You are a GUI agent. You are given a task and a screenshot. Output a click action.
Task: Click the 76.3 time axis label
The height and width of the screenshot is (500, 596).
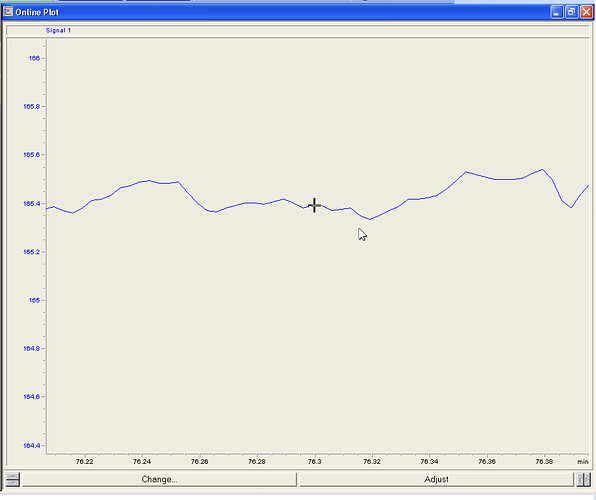tap(314, 462)
